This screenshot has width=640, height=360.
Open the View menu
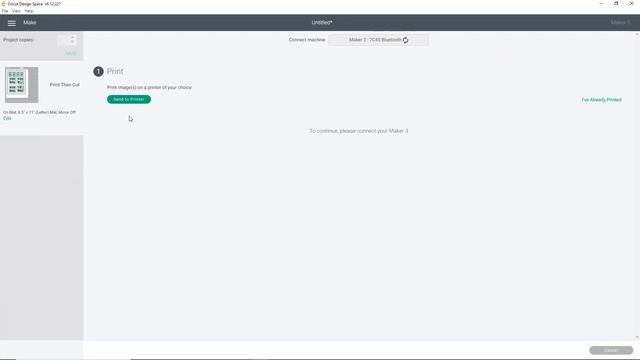click(x=16, y=11)
